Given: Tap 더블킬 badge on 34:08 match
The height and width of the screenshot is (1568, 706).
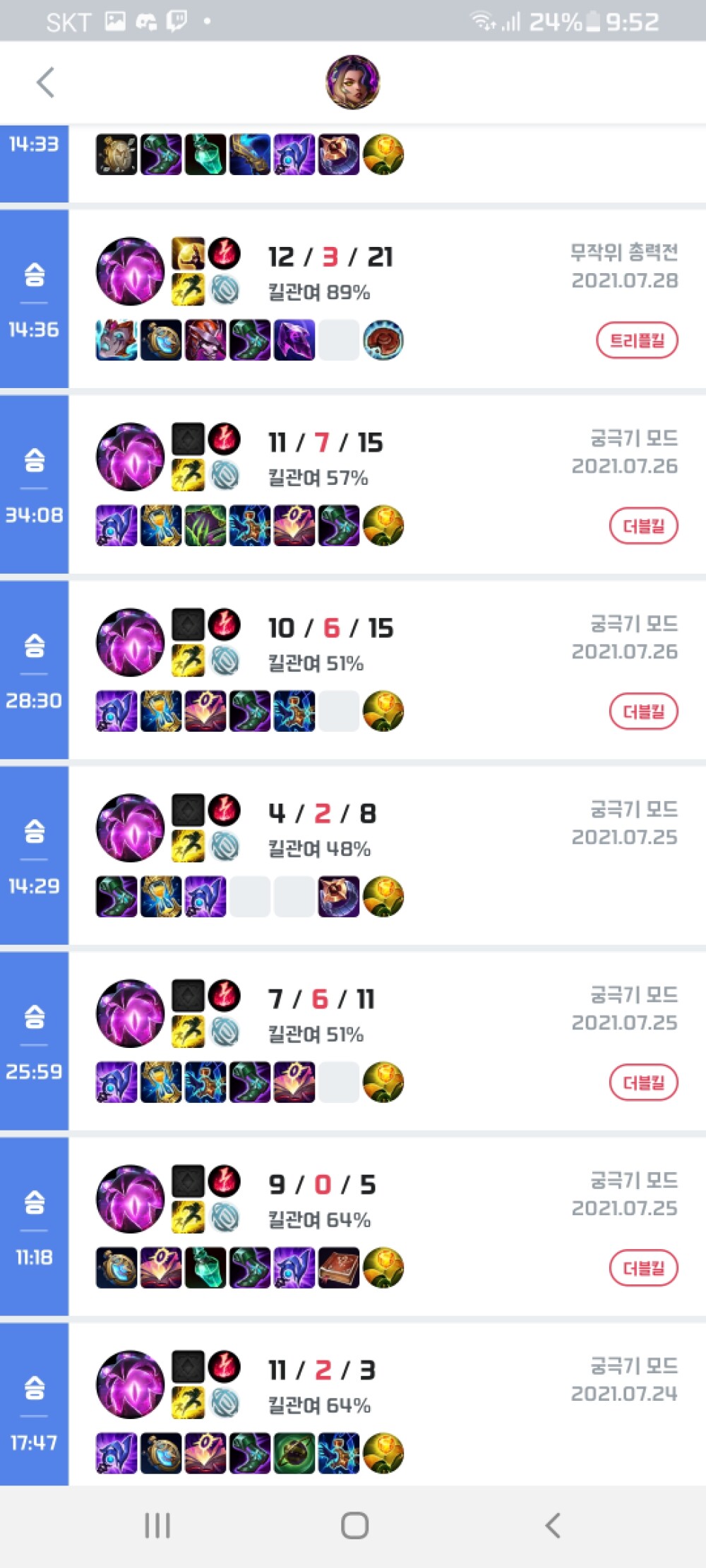Looking at the screenshot, I should coord(644,526).
